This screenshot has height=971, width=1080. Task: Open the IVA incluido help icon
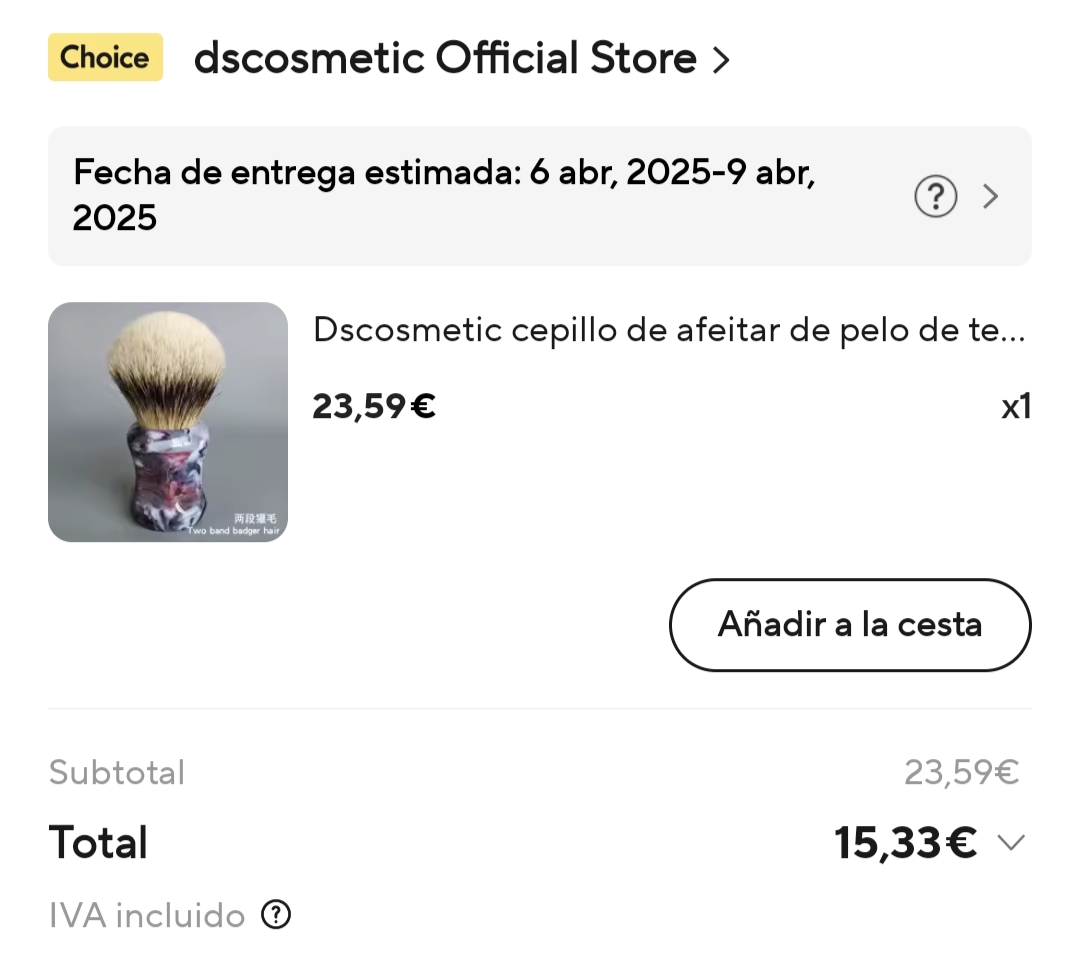click(276, 915)
